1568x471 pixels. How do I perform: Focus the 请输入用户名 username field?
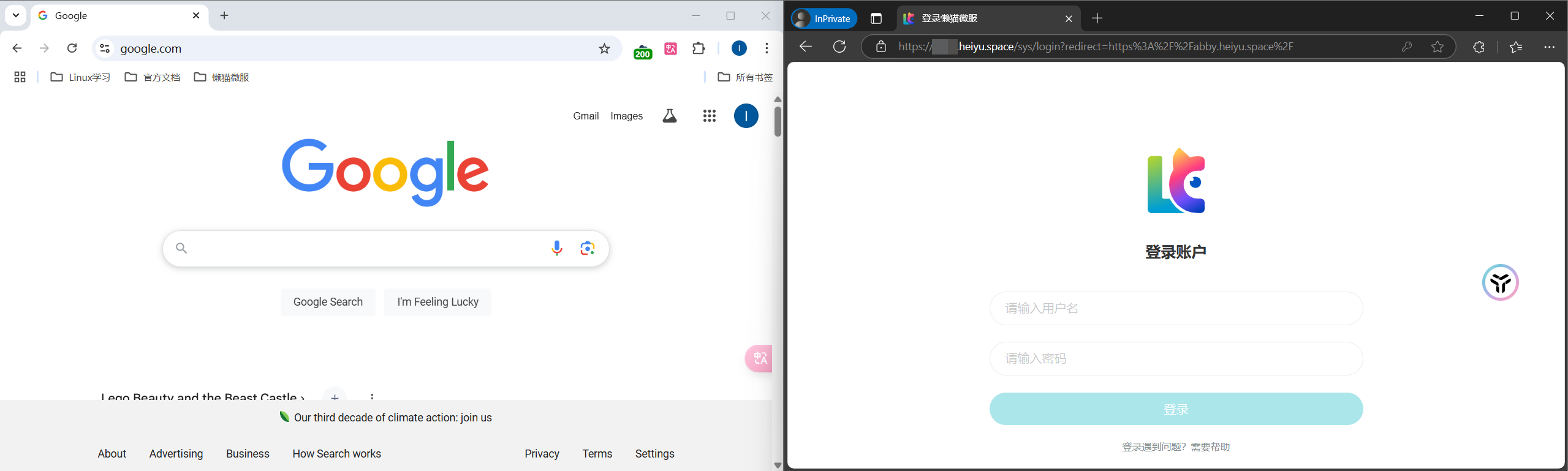[1176, 308]
